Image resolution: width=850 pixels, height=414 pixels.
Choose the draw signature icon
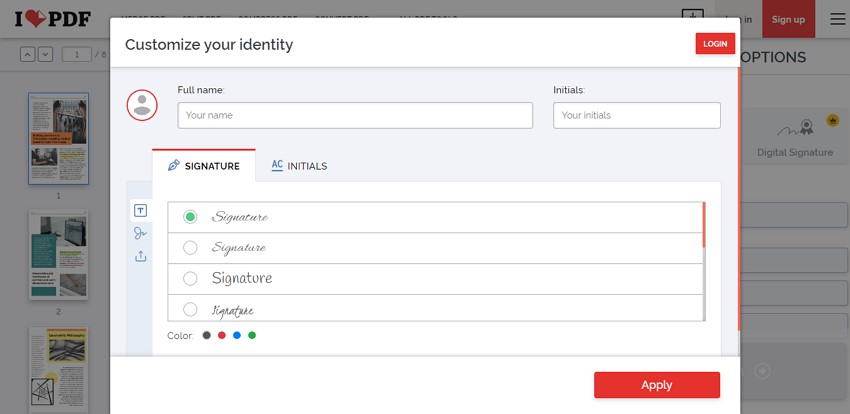(x=141, y=233)
